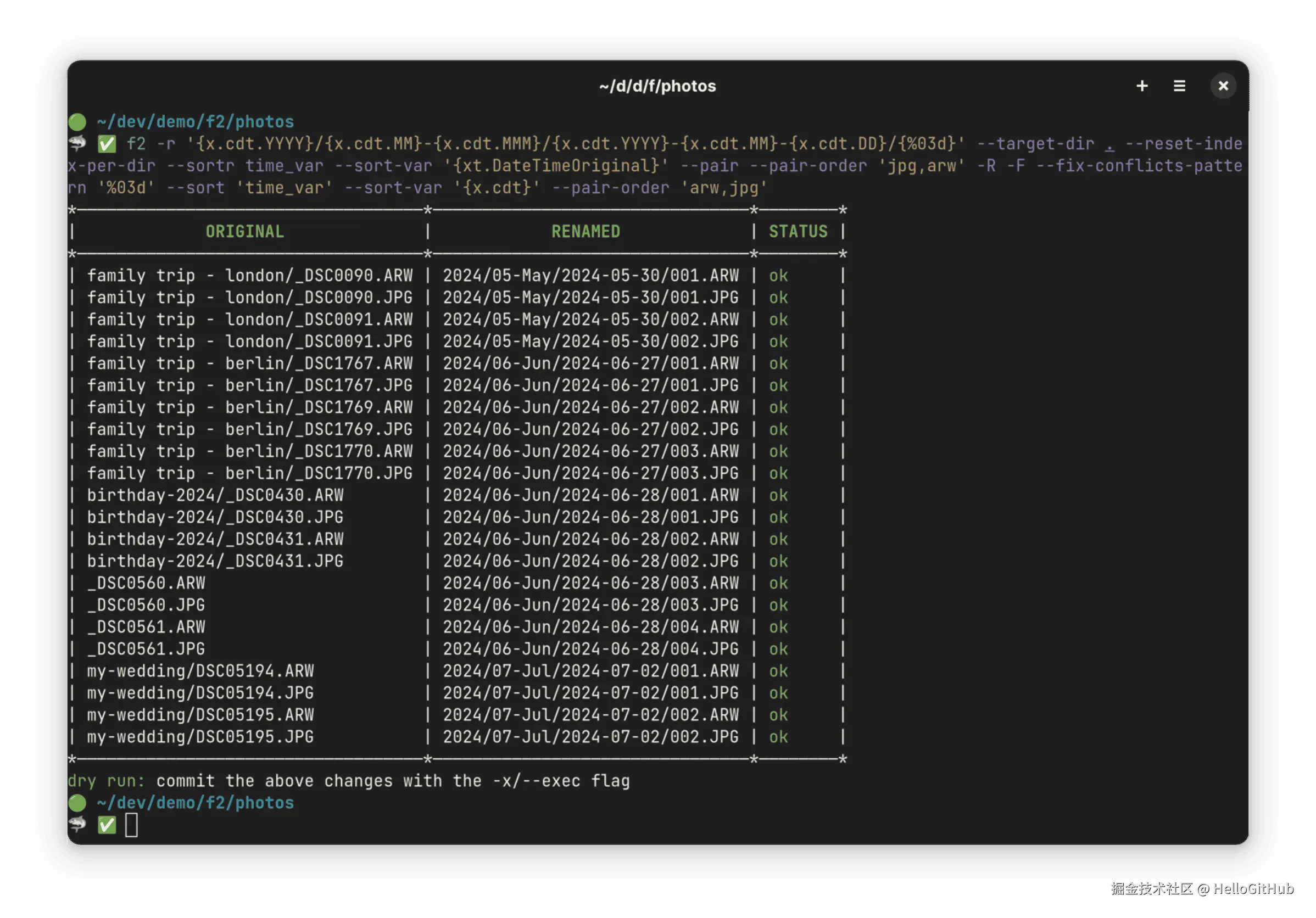This screenshot has width=1316, height=918.
Task: Click the STATUS column header
Action: point(798,232)
